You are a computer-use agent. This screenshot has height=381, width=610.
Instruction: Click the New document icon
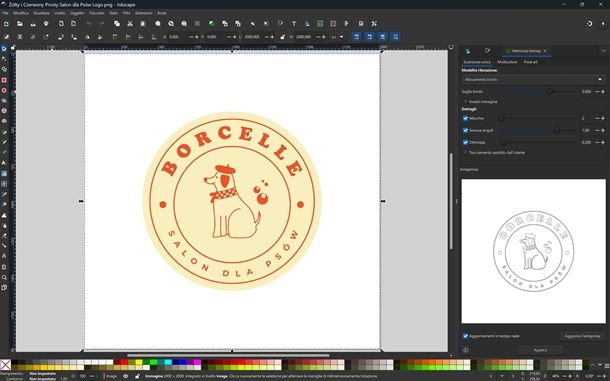pos(6,24)
